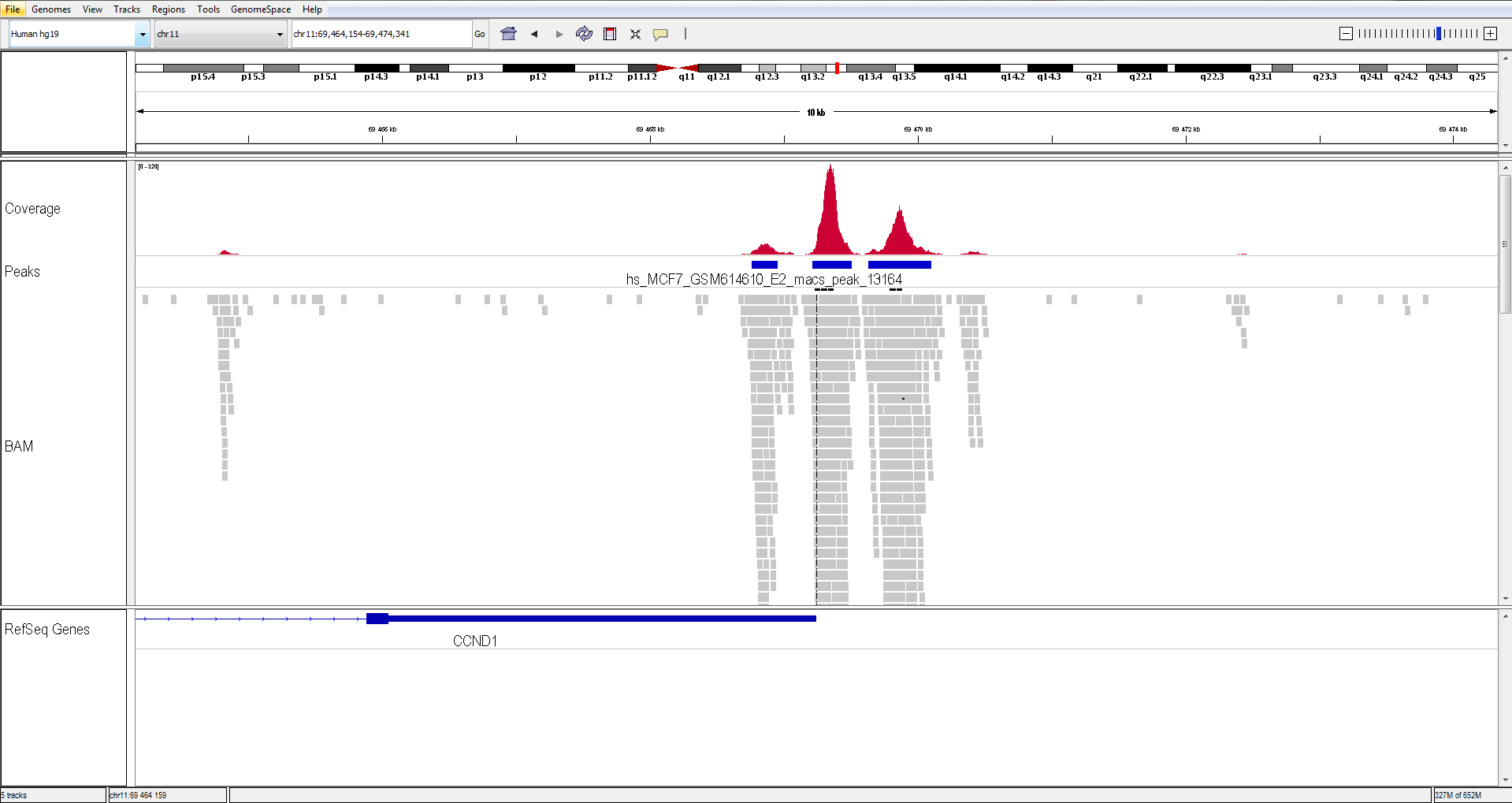Open the GenomeSpace menu
The image size is (1512, 803).
pos(260,9)
